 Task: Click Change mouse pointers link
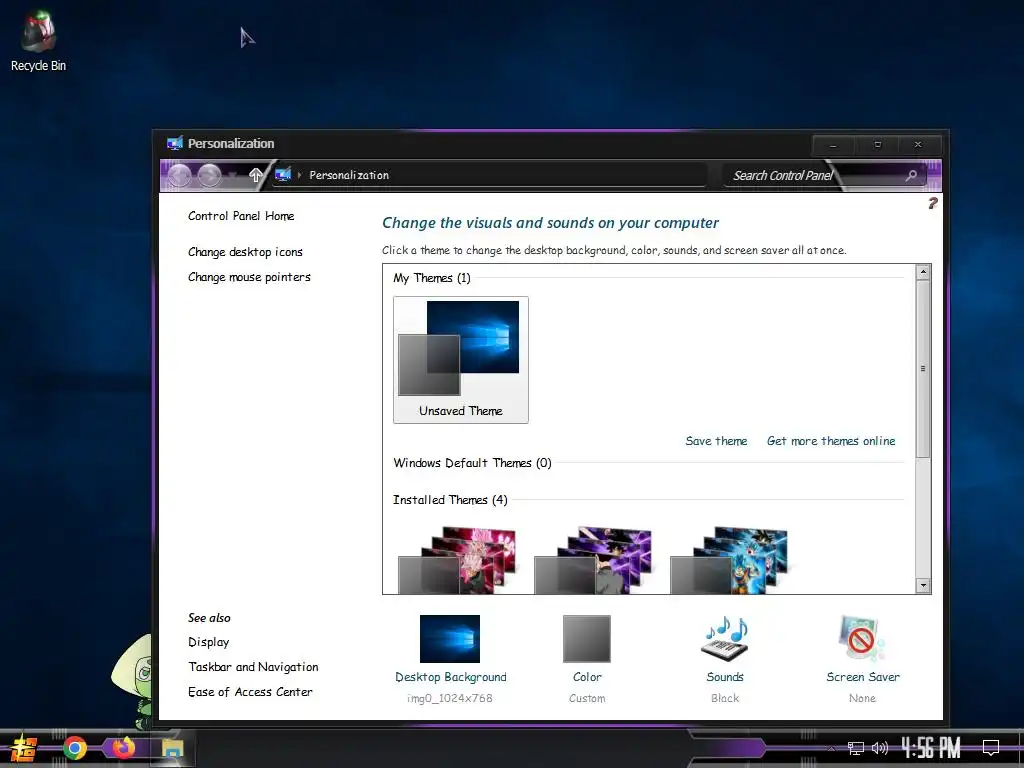249,277
